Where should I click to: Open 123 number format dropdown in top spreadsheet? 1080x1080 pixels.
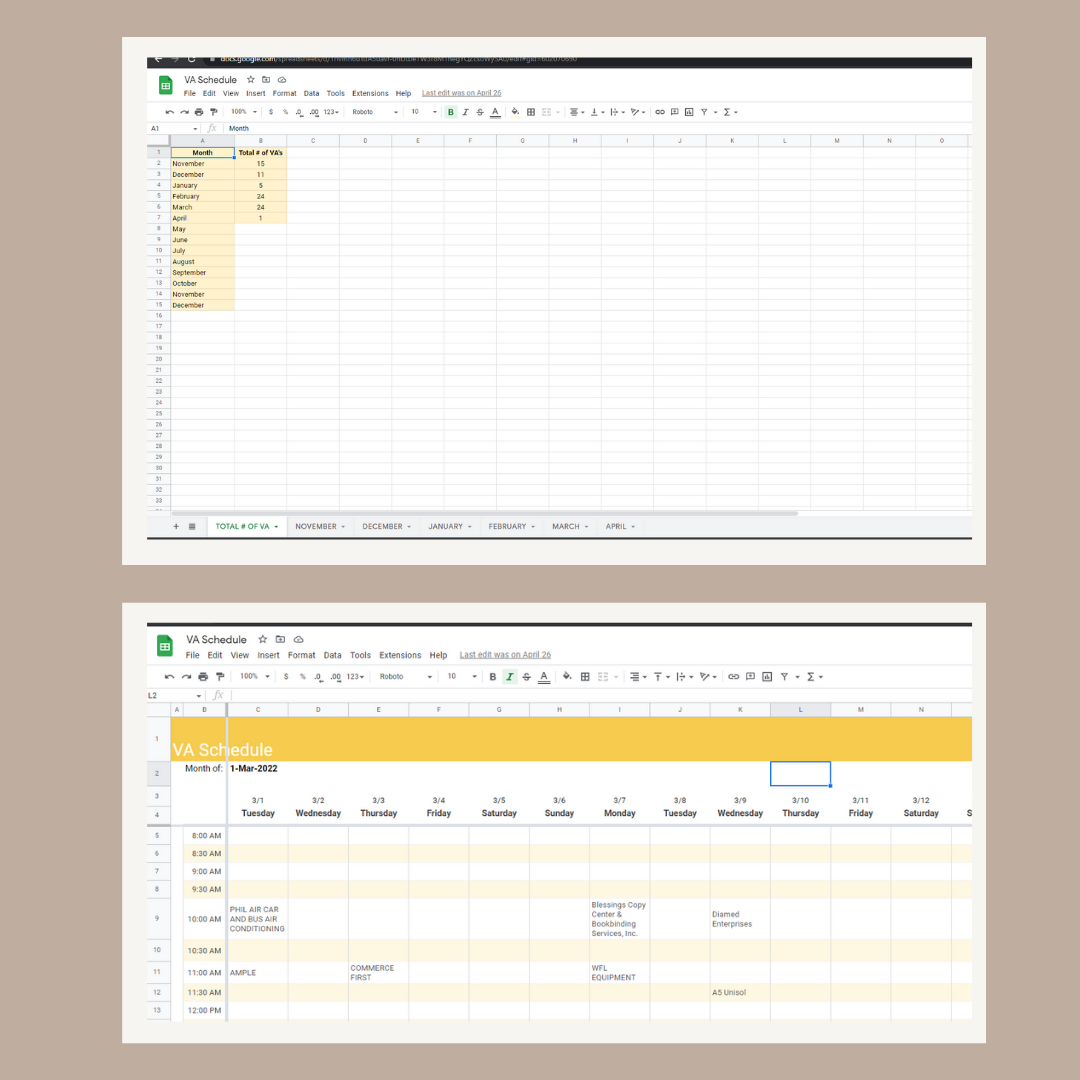click(x=331, y=112)
